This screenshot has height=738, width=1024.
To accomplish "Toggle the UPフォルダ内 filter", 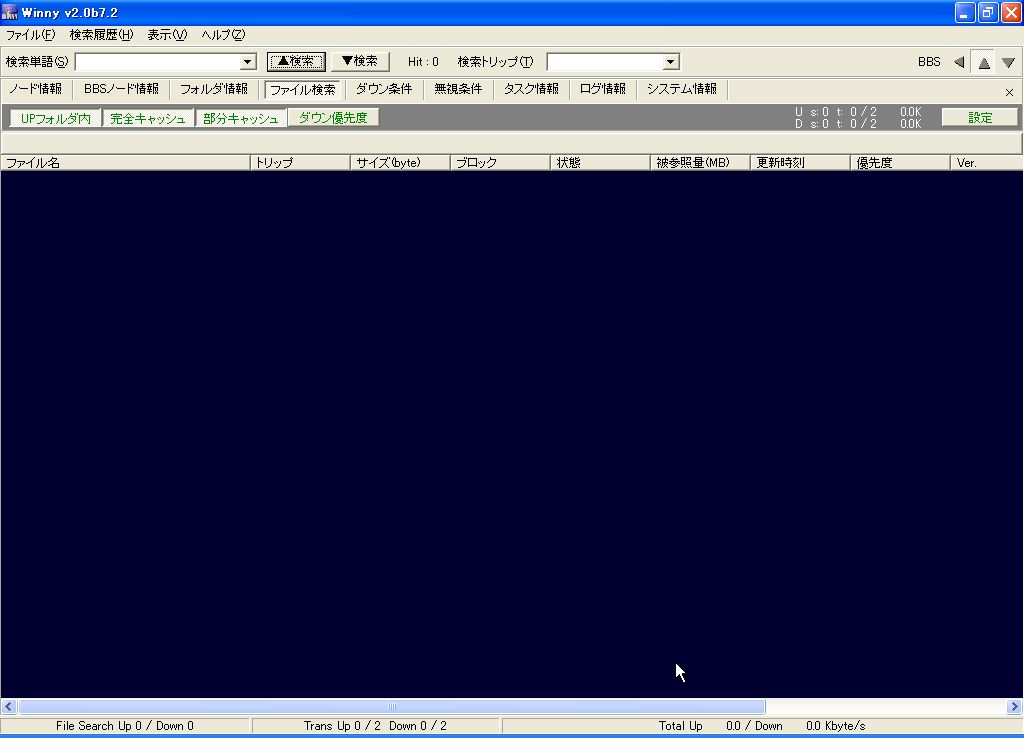I will pyautogui.click(x=56, y=118).
